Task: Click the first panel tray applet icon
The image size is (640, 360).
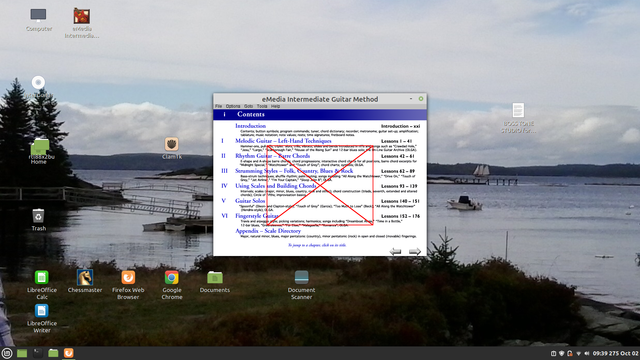Action: point(553,353)
